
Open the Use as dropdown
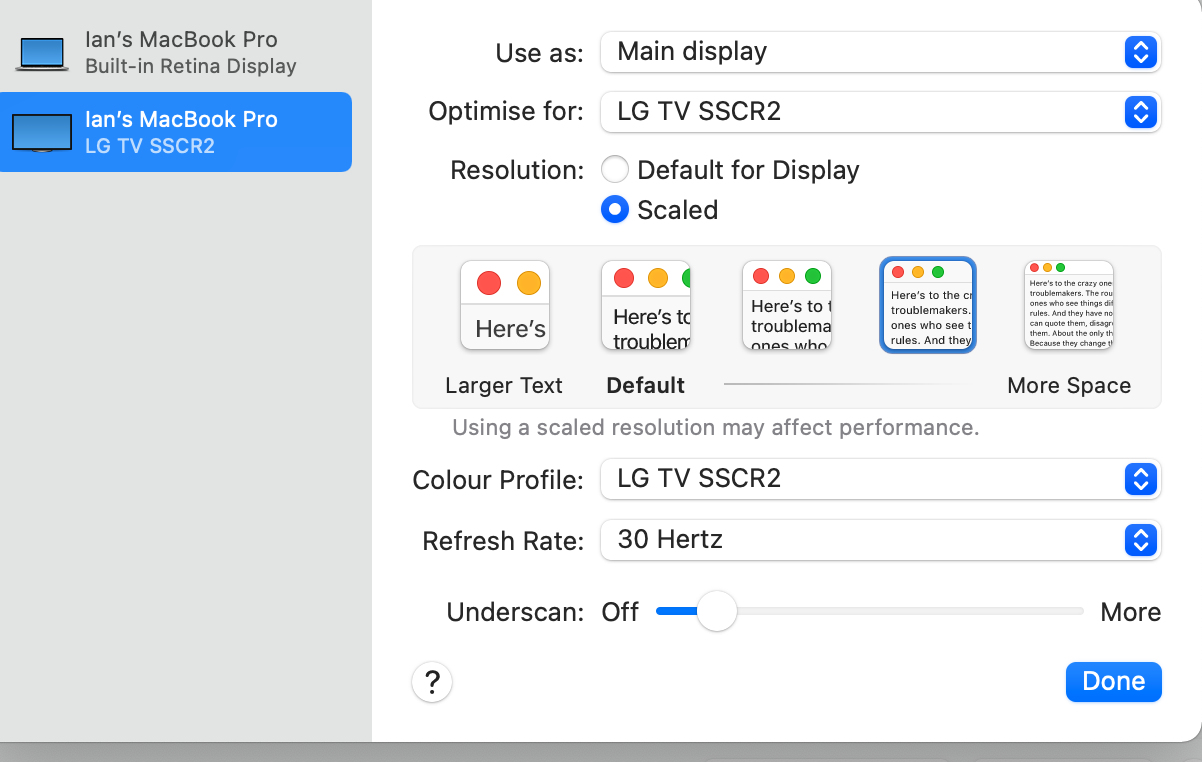click(880, 52)
